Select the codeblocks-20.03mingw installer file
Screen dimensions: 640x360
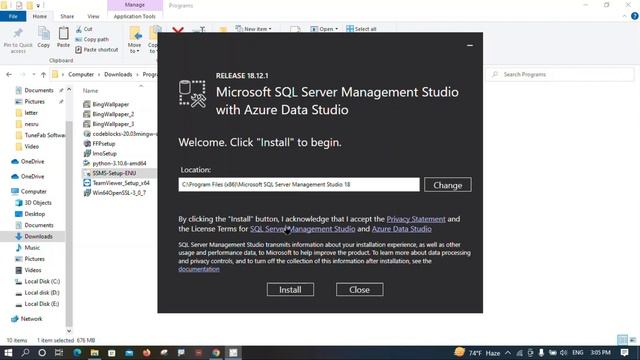[x=120, y=133]
